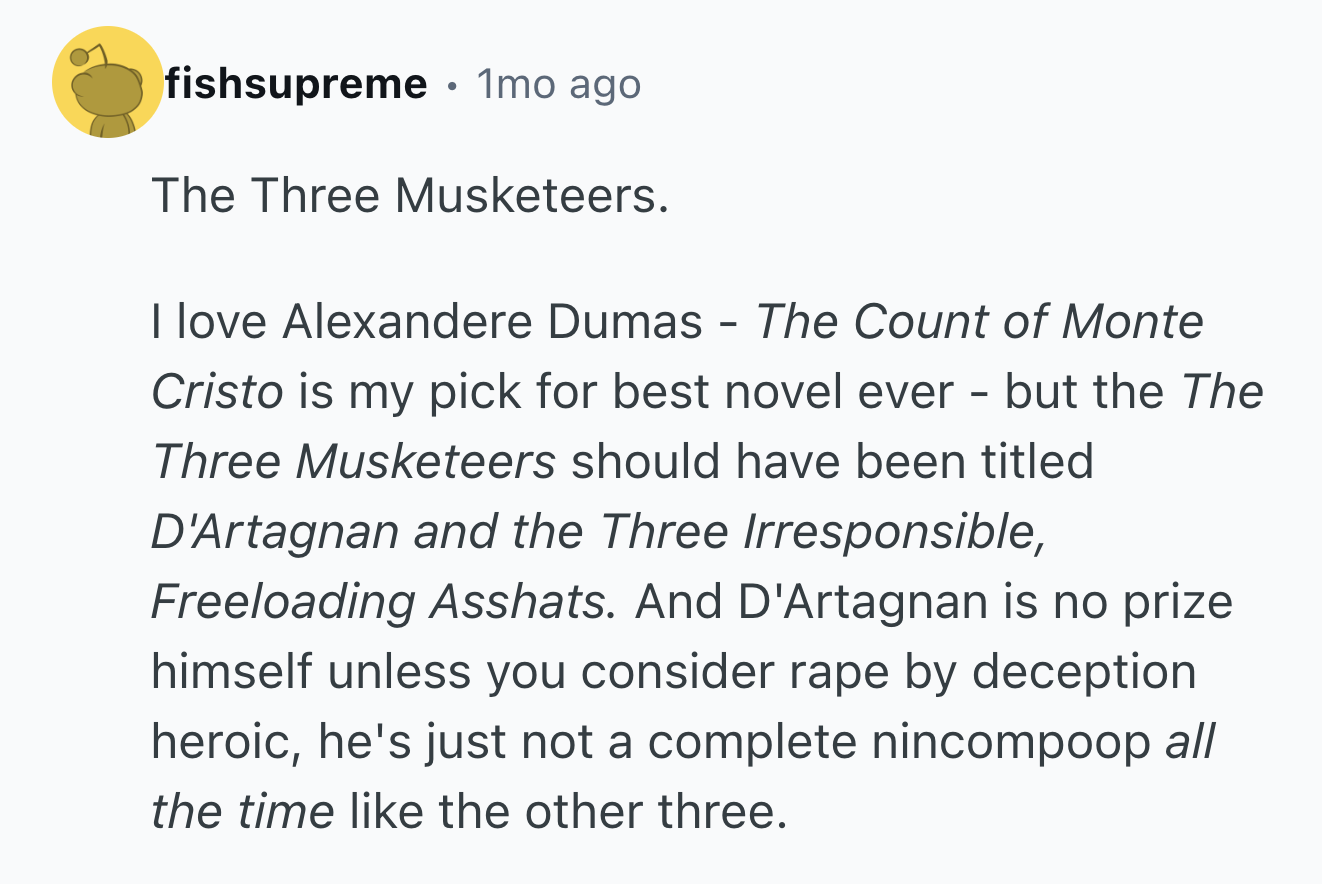Click the '1mo ago' comment timestamp
1322x884 pixels.
pyautogui.click(x=558, y=84)
